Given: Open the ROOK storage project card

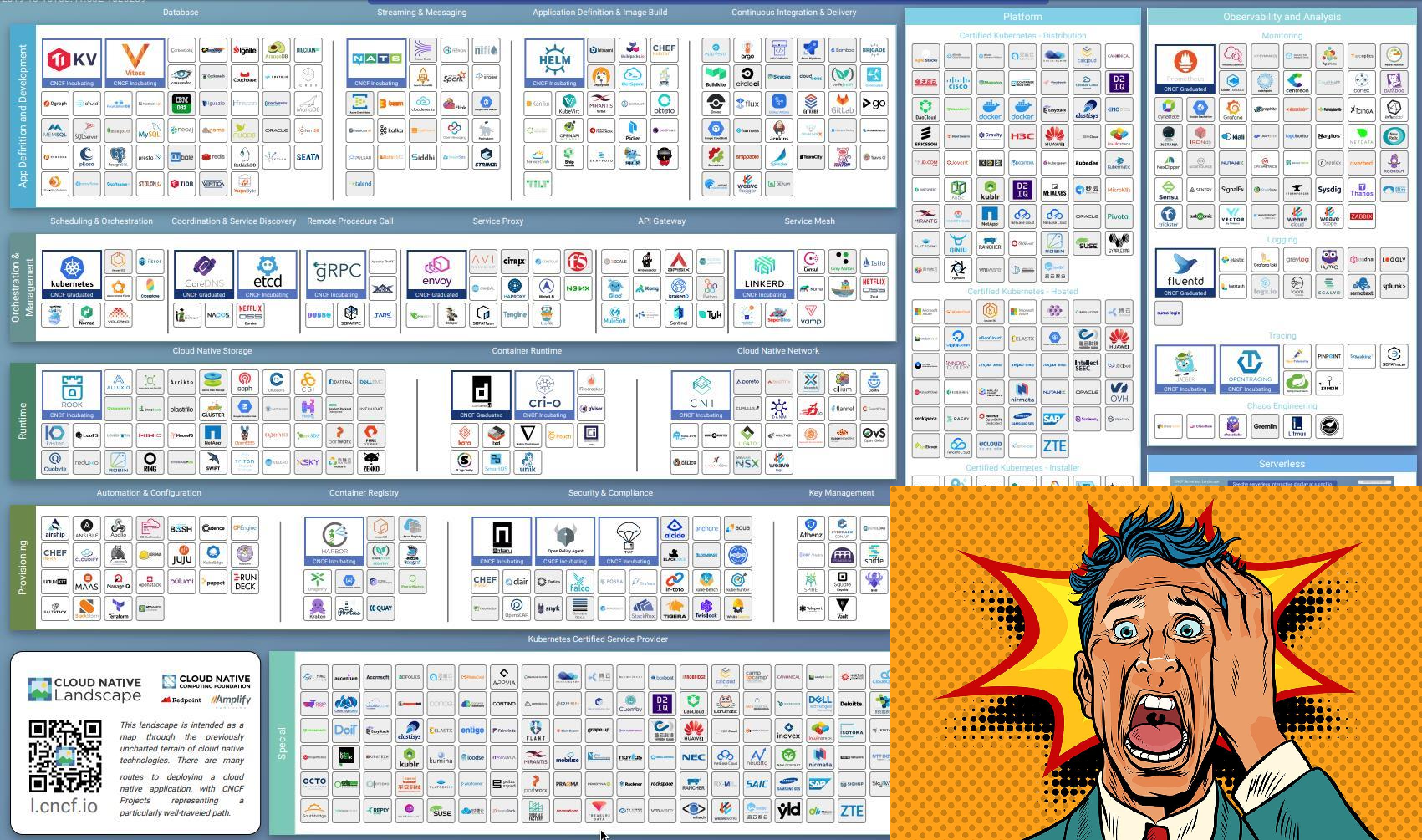Looking at the screenshot, I should pos(72,395).
